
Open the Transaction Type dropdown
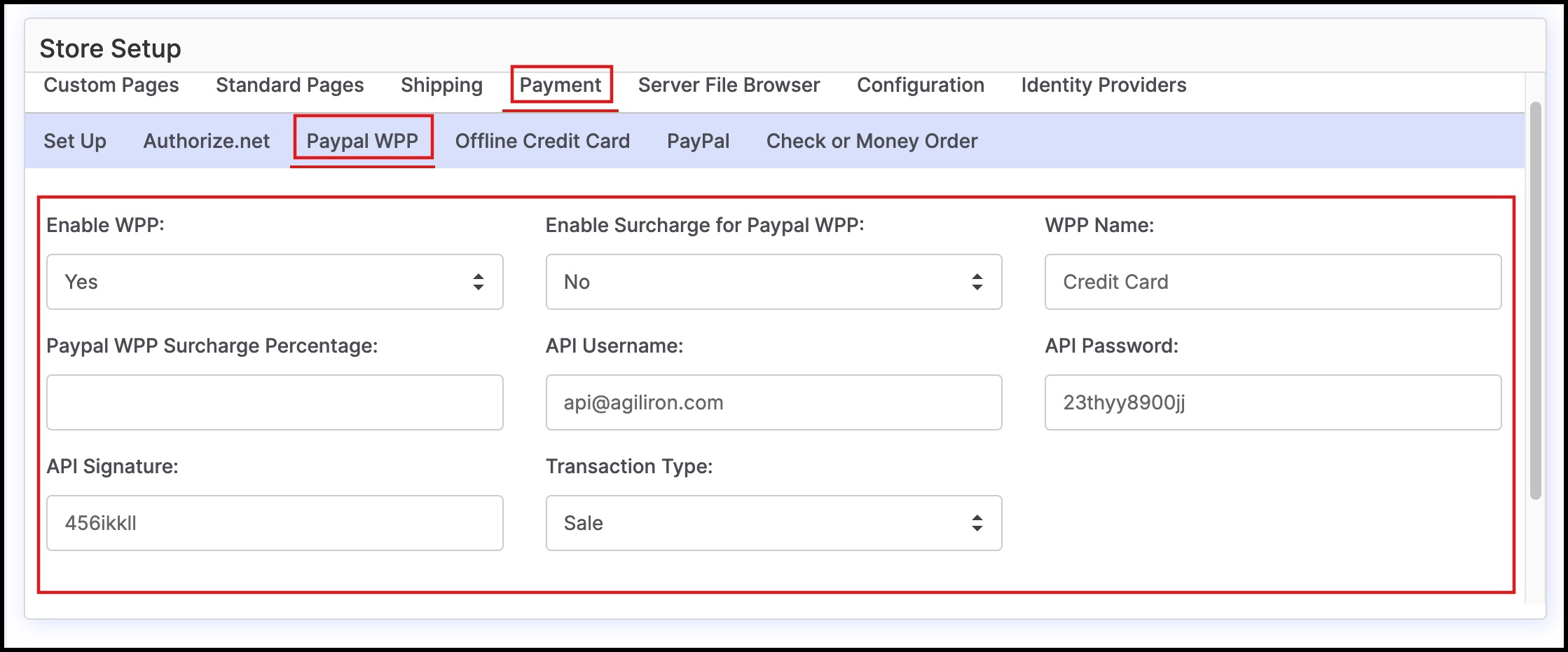point(773,523)
